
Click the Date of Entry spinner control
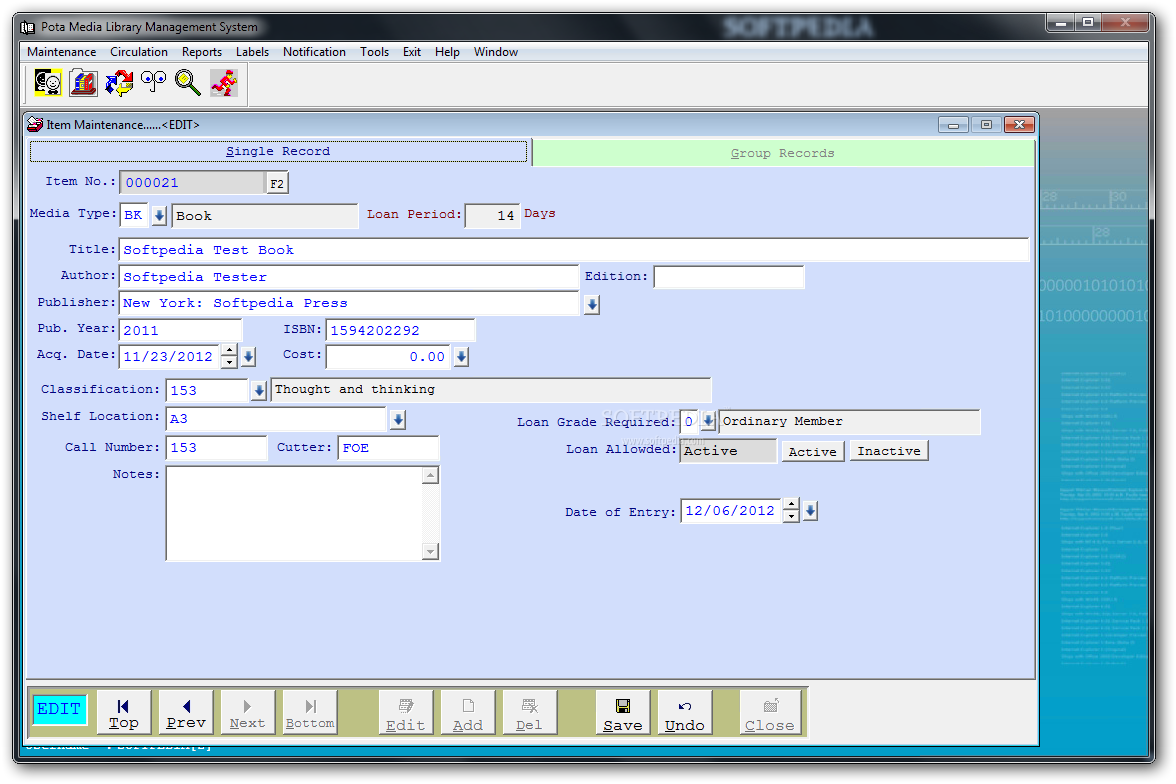click(x=791, y=510)
